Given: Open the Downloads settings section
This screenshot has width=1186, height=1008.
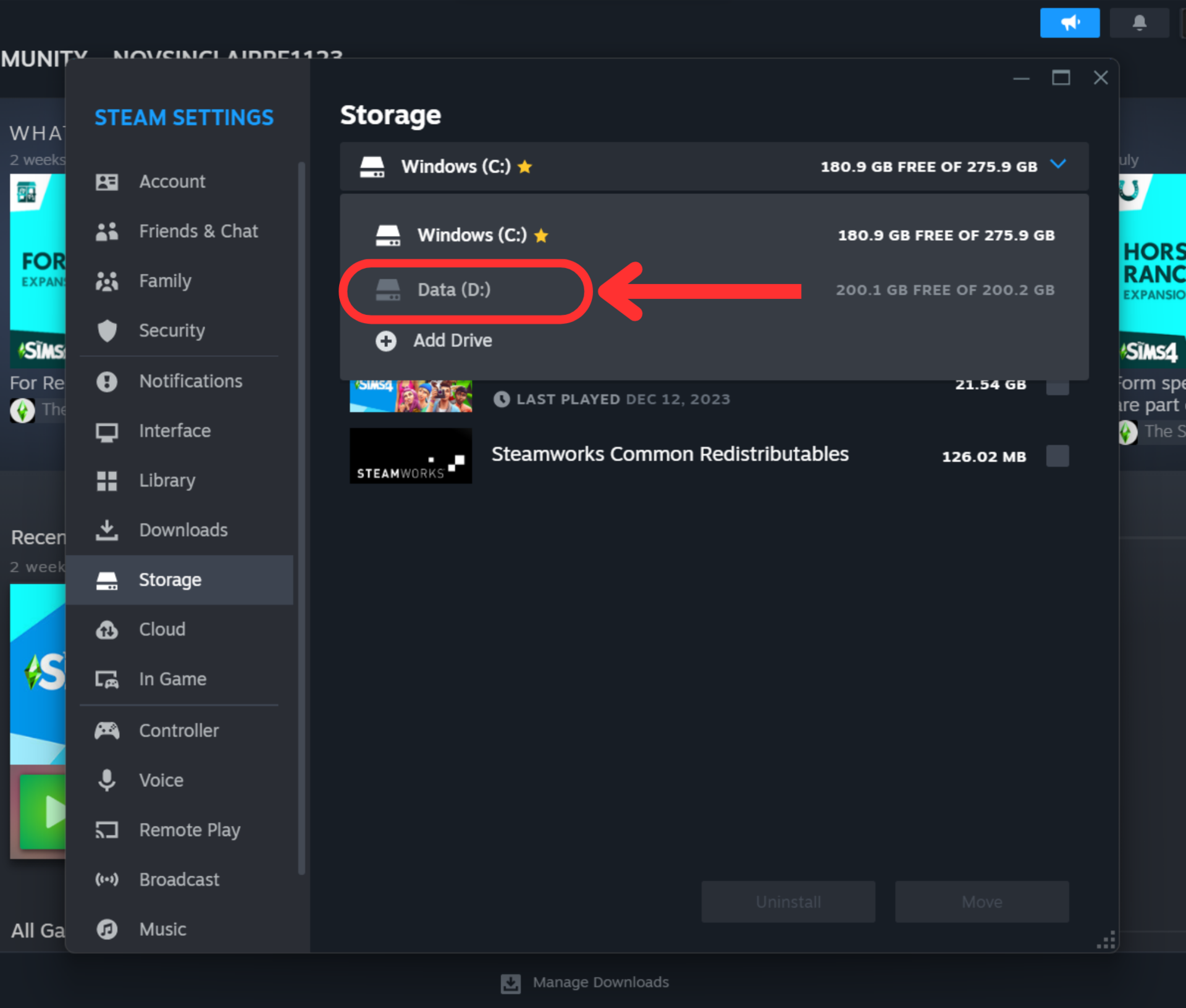Looking at the screenshot, I should 183,530.
